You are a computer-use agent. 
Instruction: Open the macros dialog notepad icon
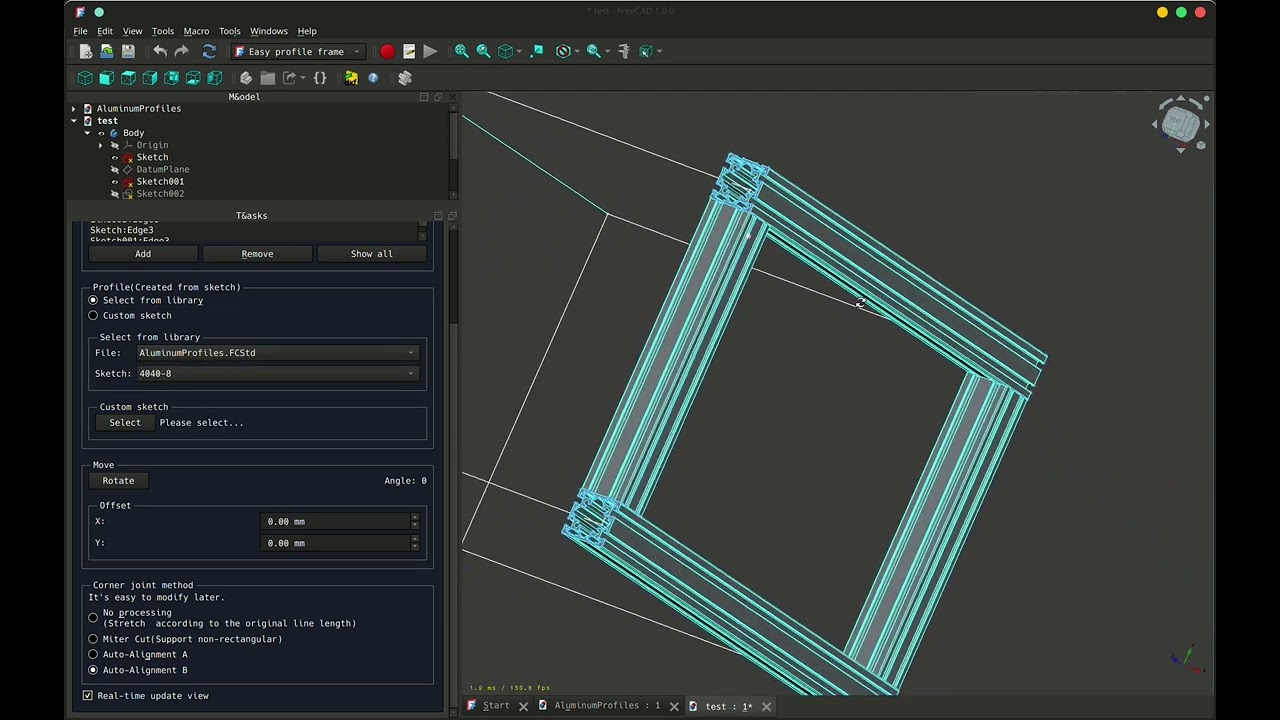click(x=409, y=51)
